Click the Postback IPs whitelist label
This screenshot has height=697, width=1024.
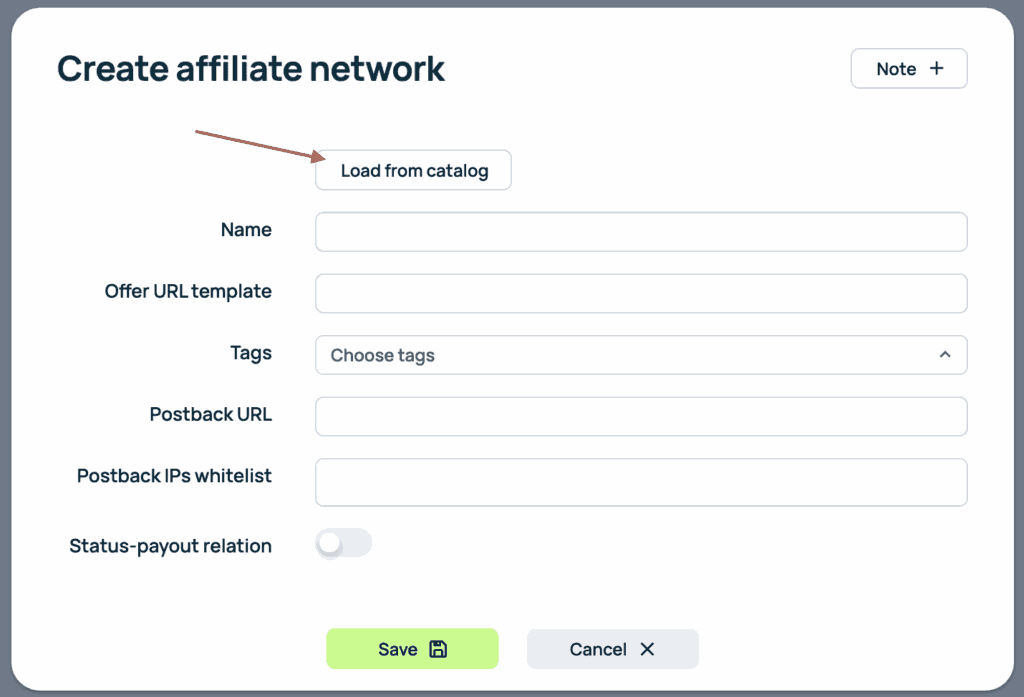(x=174, y=476)
